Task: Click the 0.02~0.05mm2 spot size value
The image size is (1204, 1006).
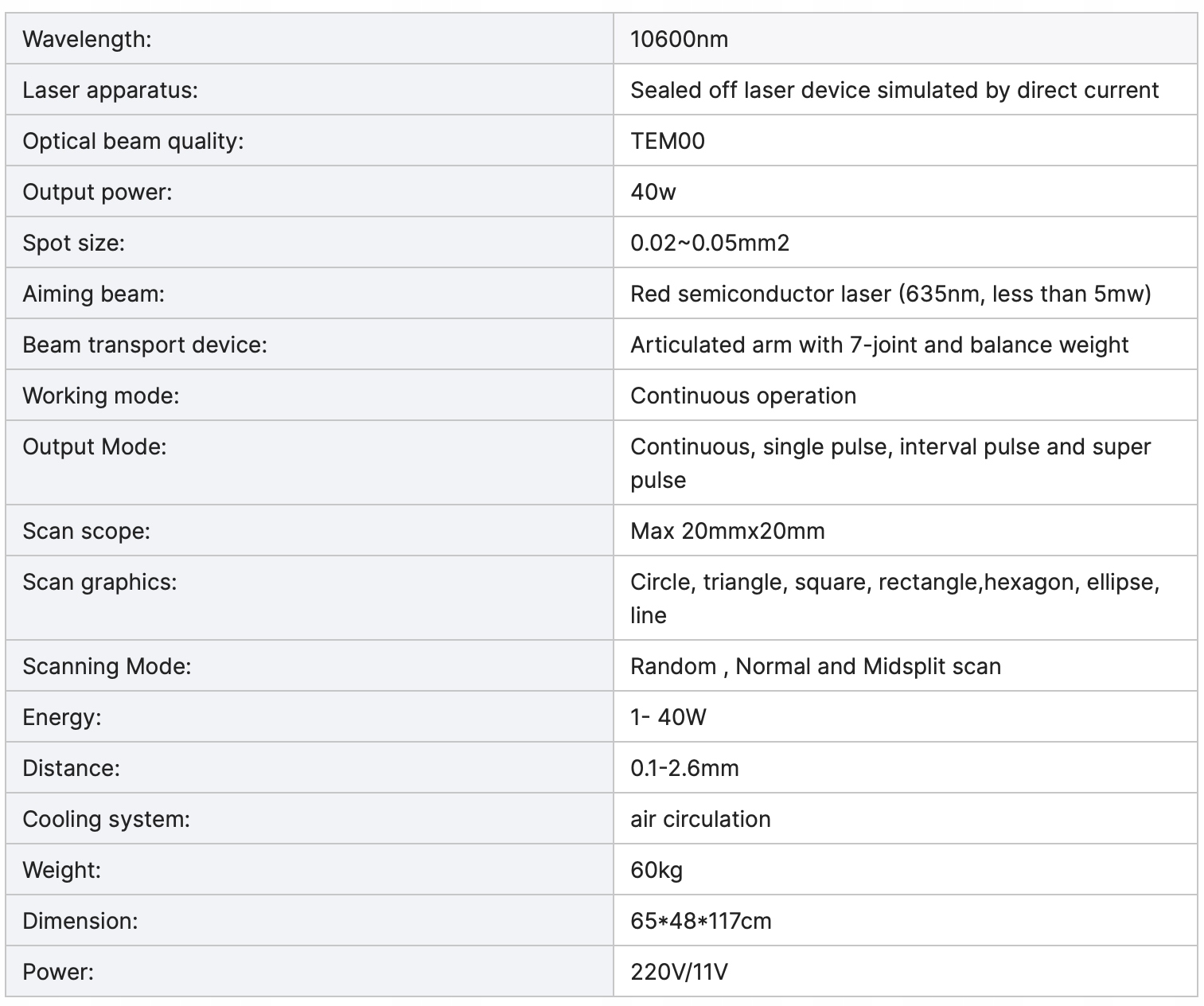Action: point(709,243)
